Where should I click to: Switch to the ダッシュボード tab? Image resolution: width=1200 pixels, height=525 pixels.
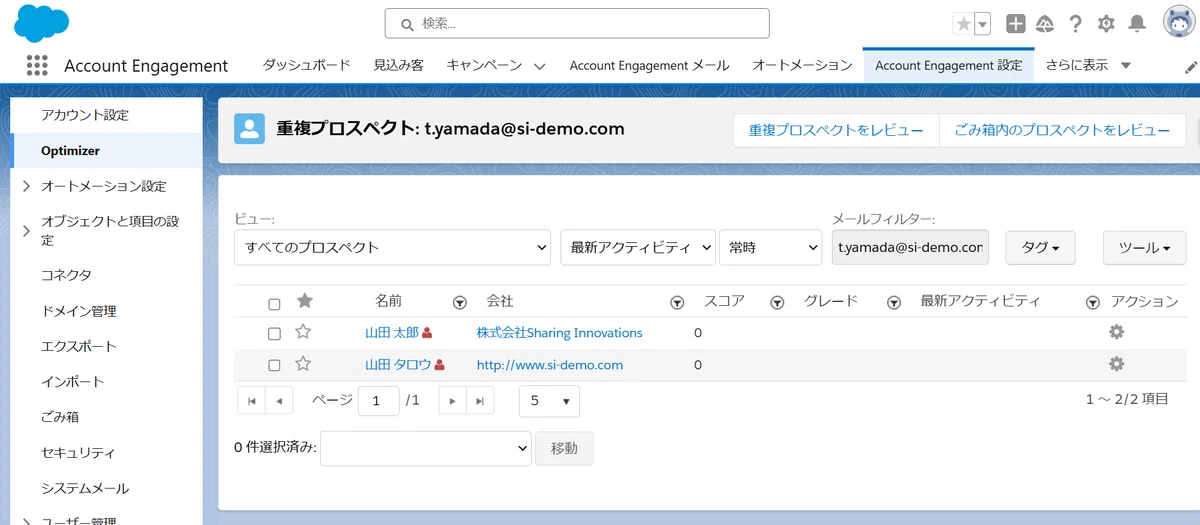tap(306, 65)
